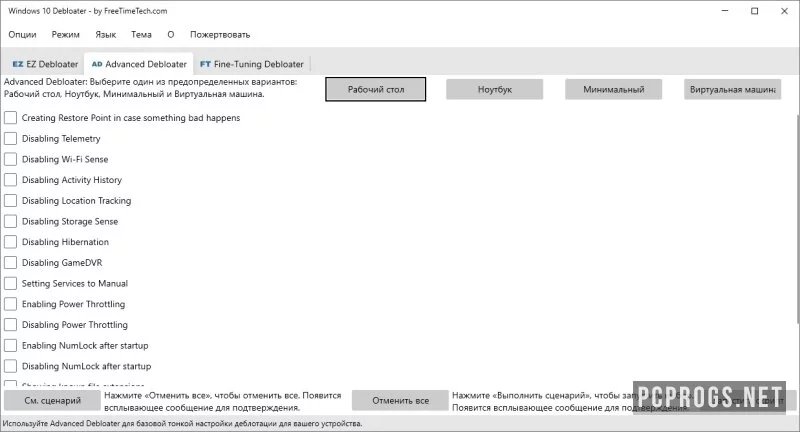Click the FT icon on the Fine-Tuning Debloater tab

coord(205,64)
